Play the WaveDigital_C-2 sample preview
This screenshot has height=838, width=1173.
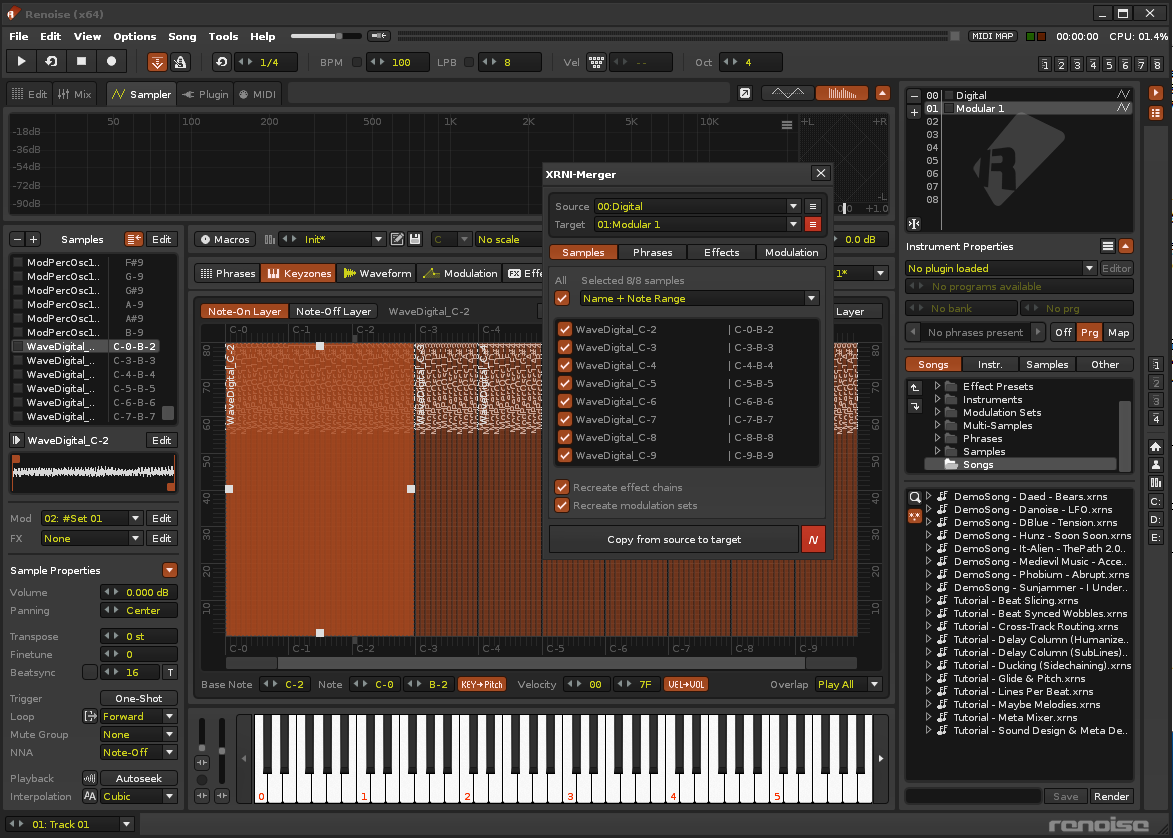[16, 440]
